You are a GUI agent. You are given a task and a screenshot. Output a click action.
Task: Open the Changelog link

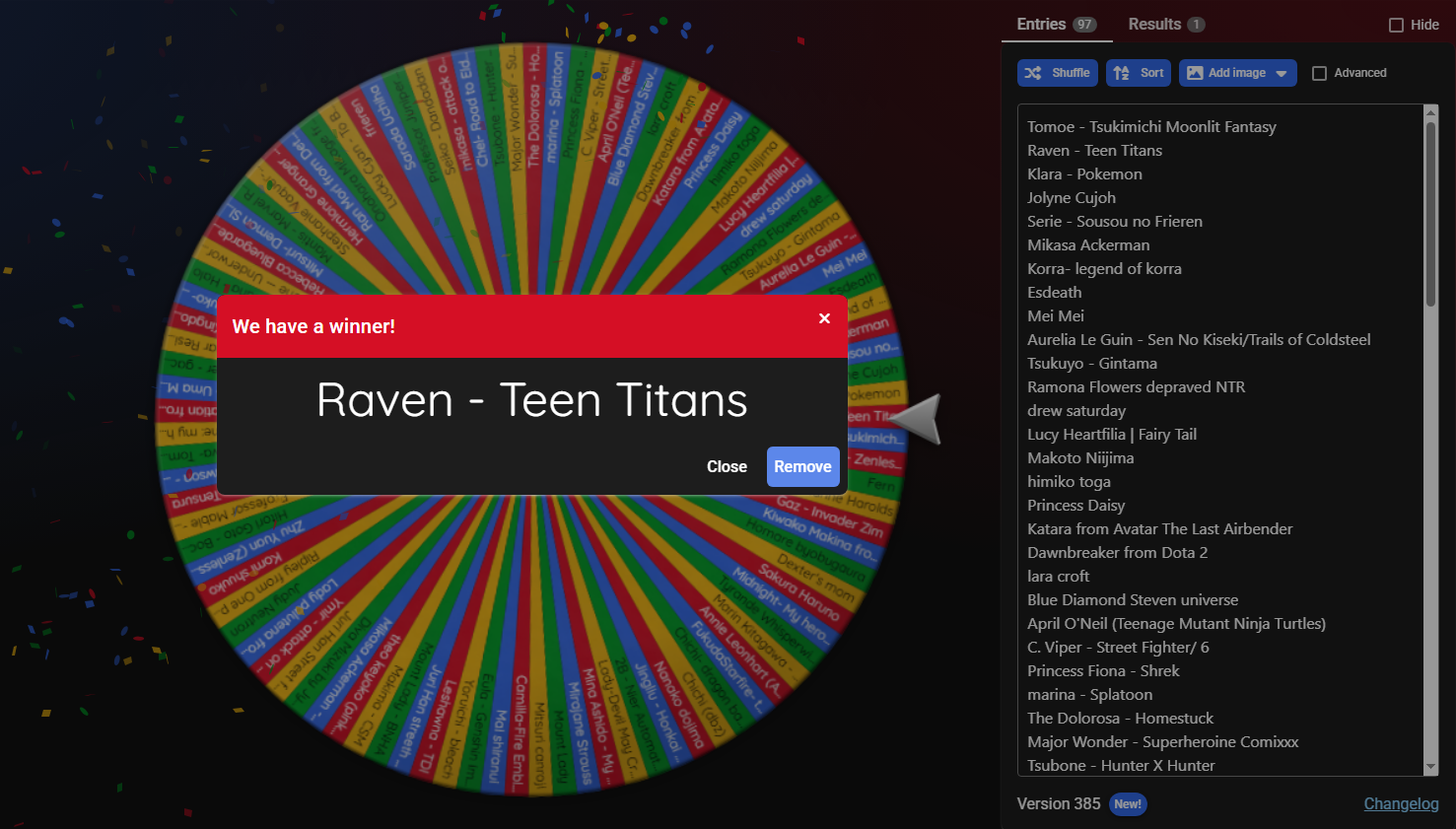pyautogui.click(x=1401, y=804)
